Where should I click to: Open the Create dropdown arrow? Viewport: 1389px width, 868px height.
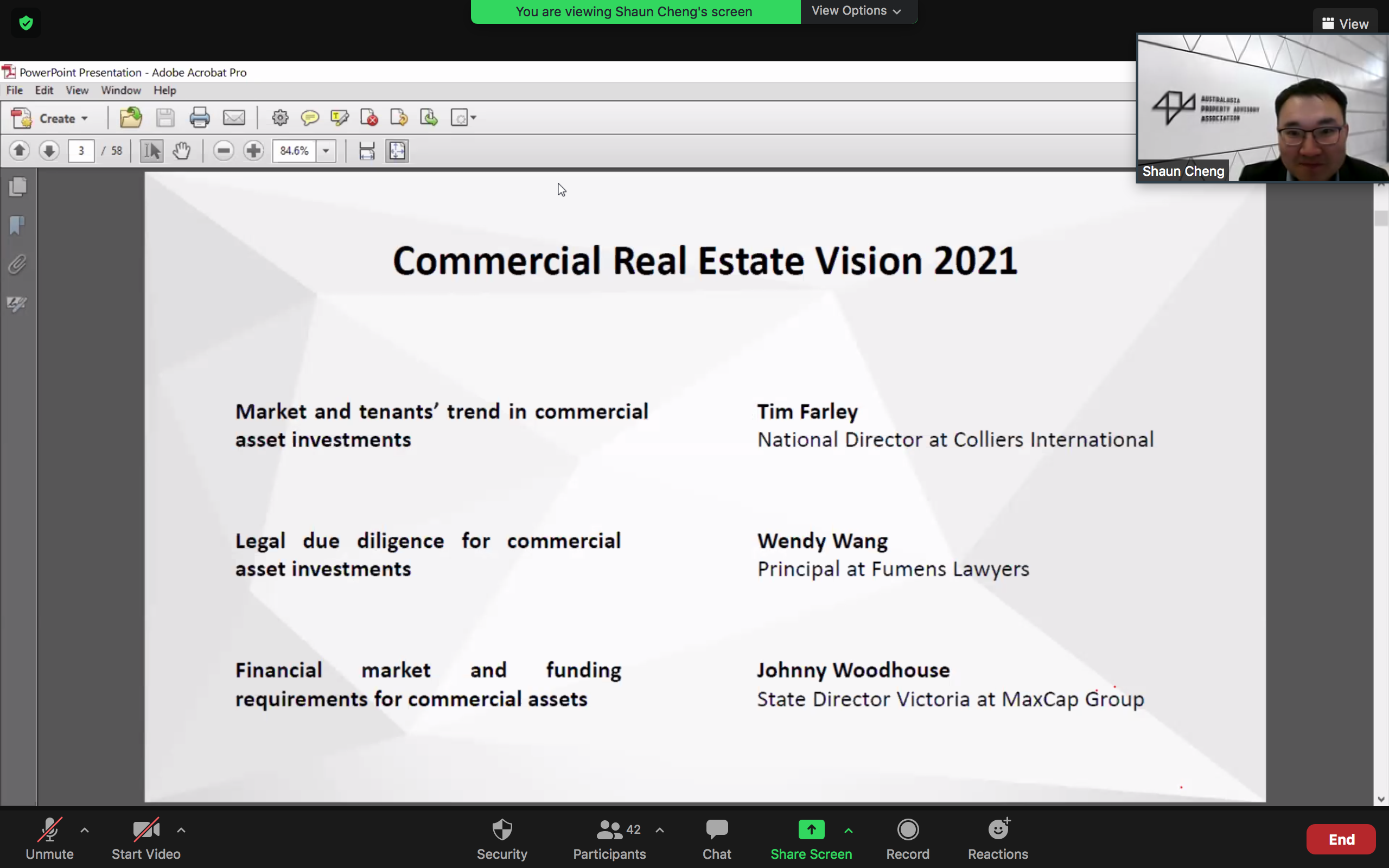pyautogui.click(x=85, y=118)
